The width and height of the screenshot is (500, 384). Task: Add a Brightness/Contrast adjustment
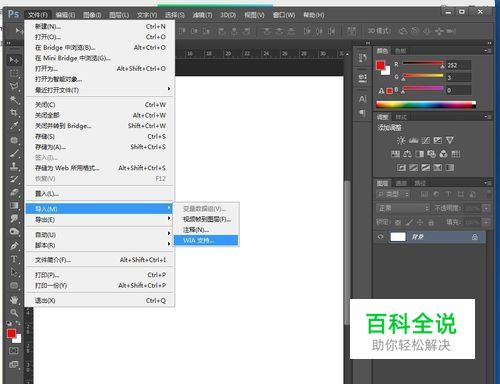tap(401, 140)
